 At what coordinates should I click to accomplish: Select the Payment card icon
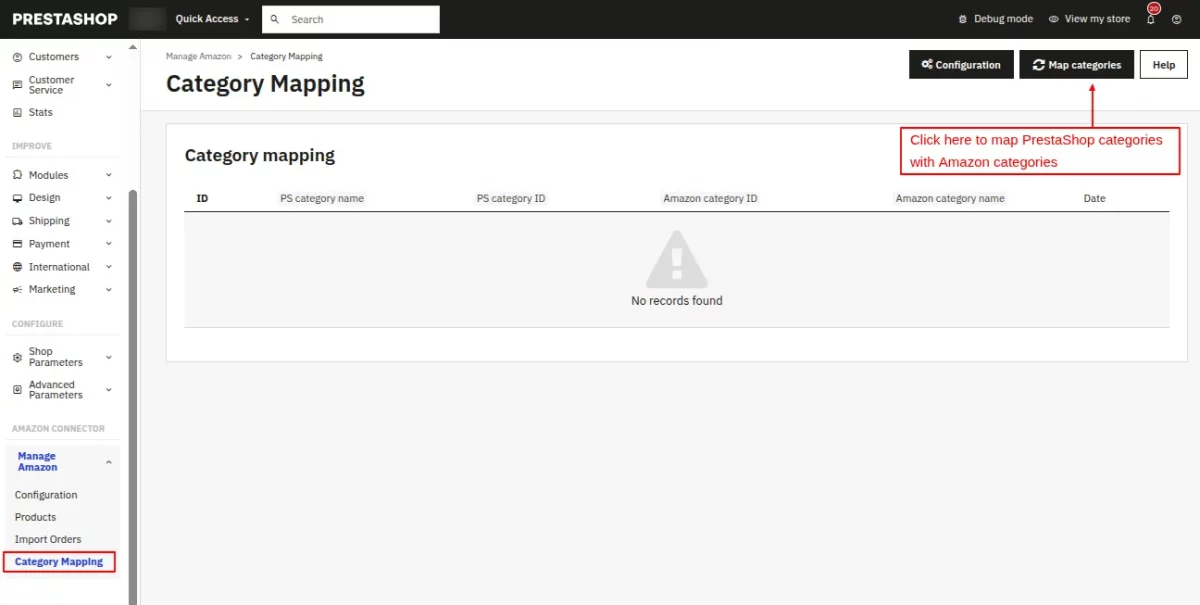coord(18,243)
